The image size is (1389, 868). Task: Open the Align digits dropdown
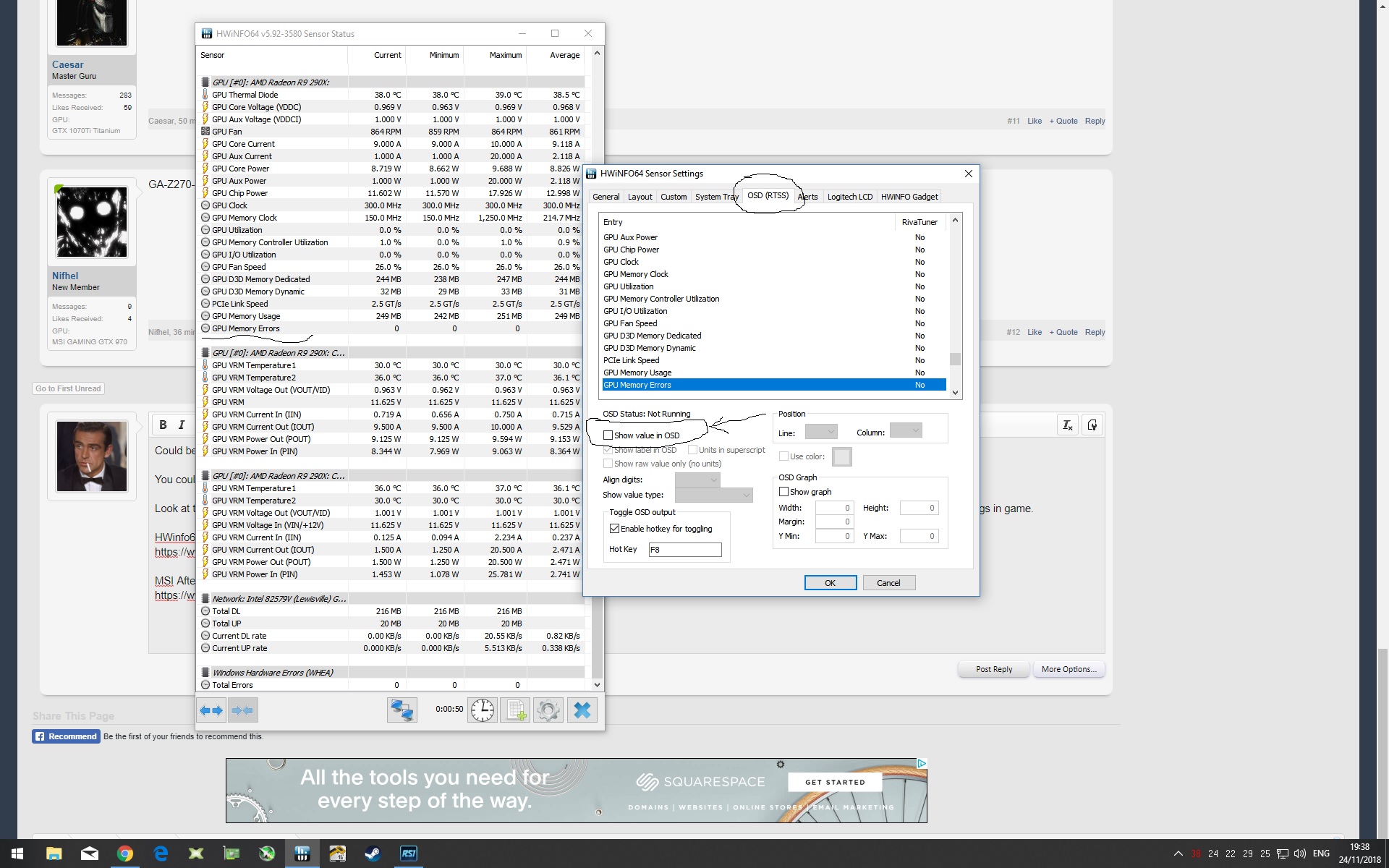(697, 480)
